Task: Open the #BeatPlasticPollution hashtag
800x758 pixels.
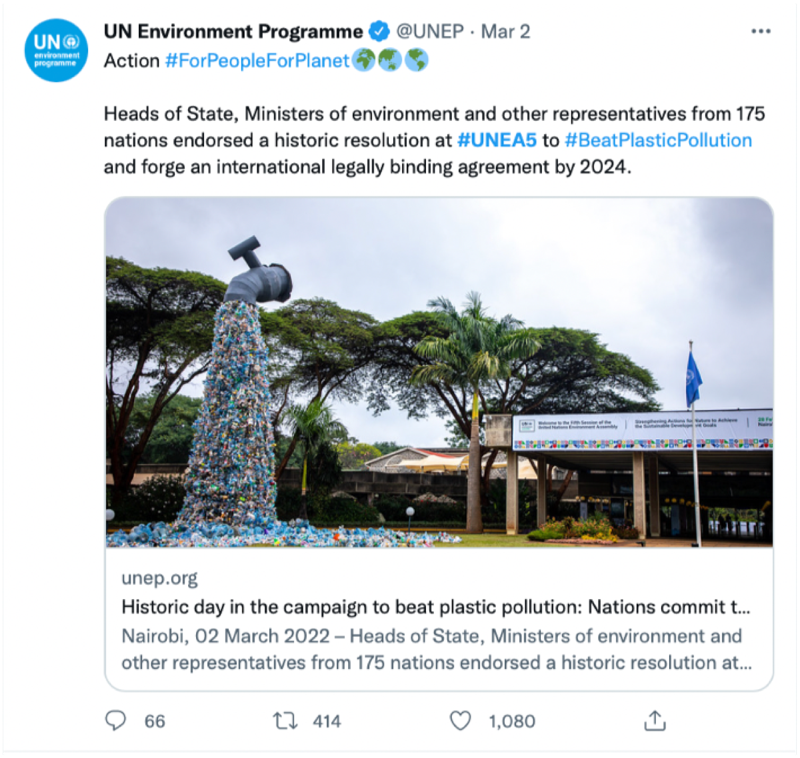Action: click(658, 140)
